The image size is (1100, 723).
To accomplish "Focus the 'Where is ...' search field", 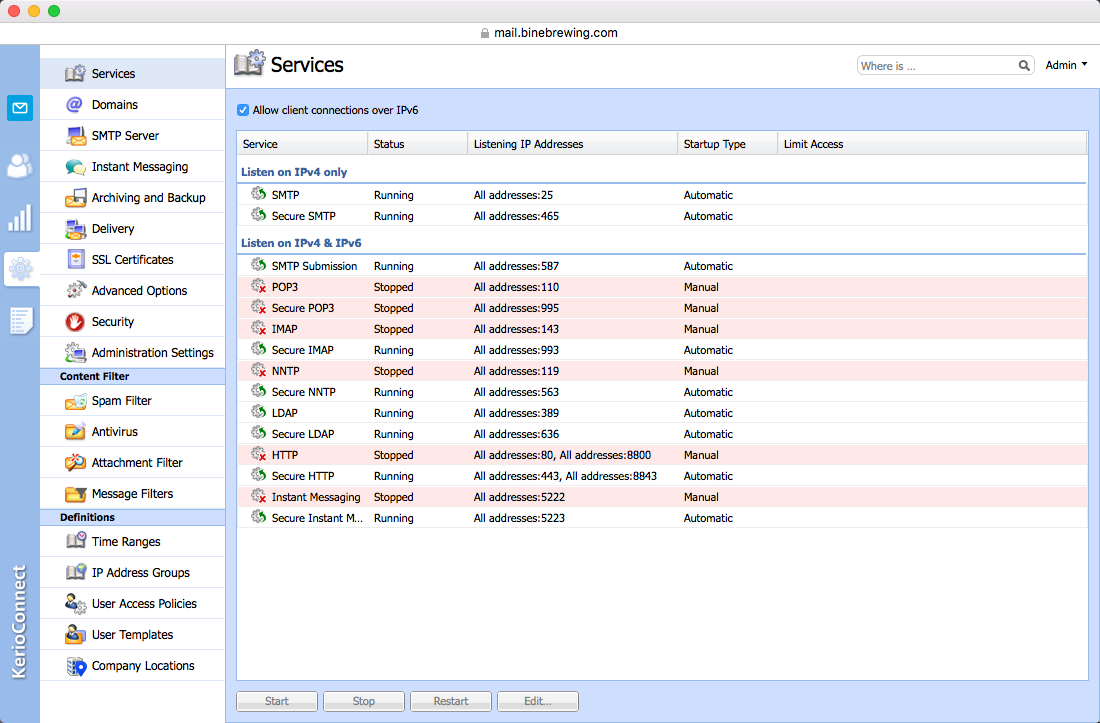I will point(936,66).
